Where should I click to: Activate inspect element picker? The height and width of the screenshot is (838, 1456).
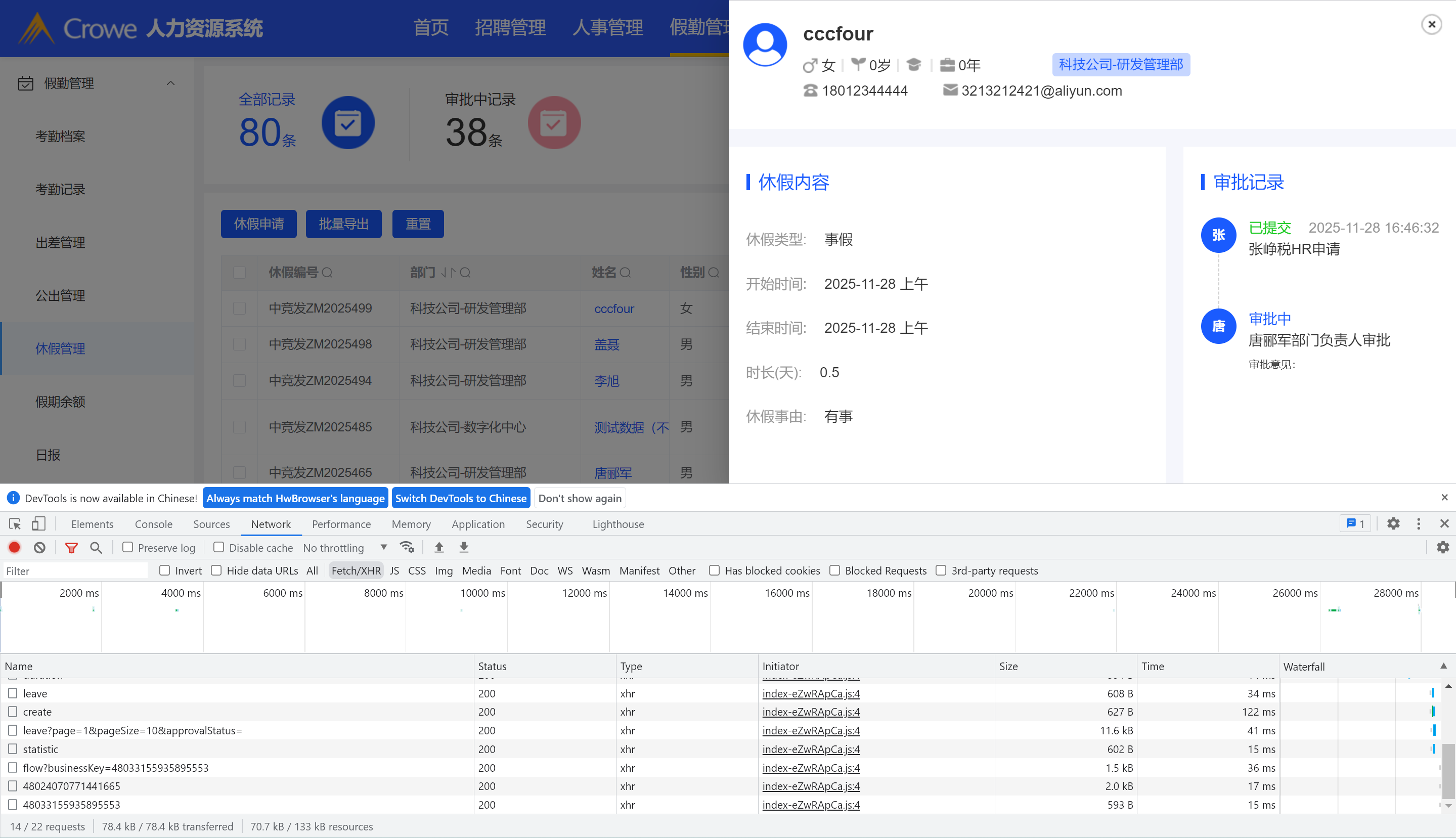click(x=15, y=524)
